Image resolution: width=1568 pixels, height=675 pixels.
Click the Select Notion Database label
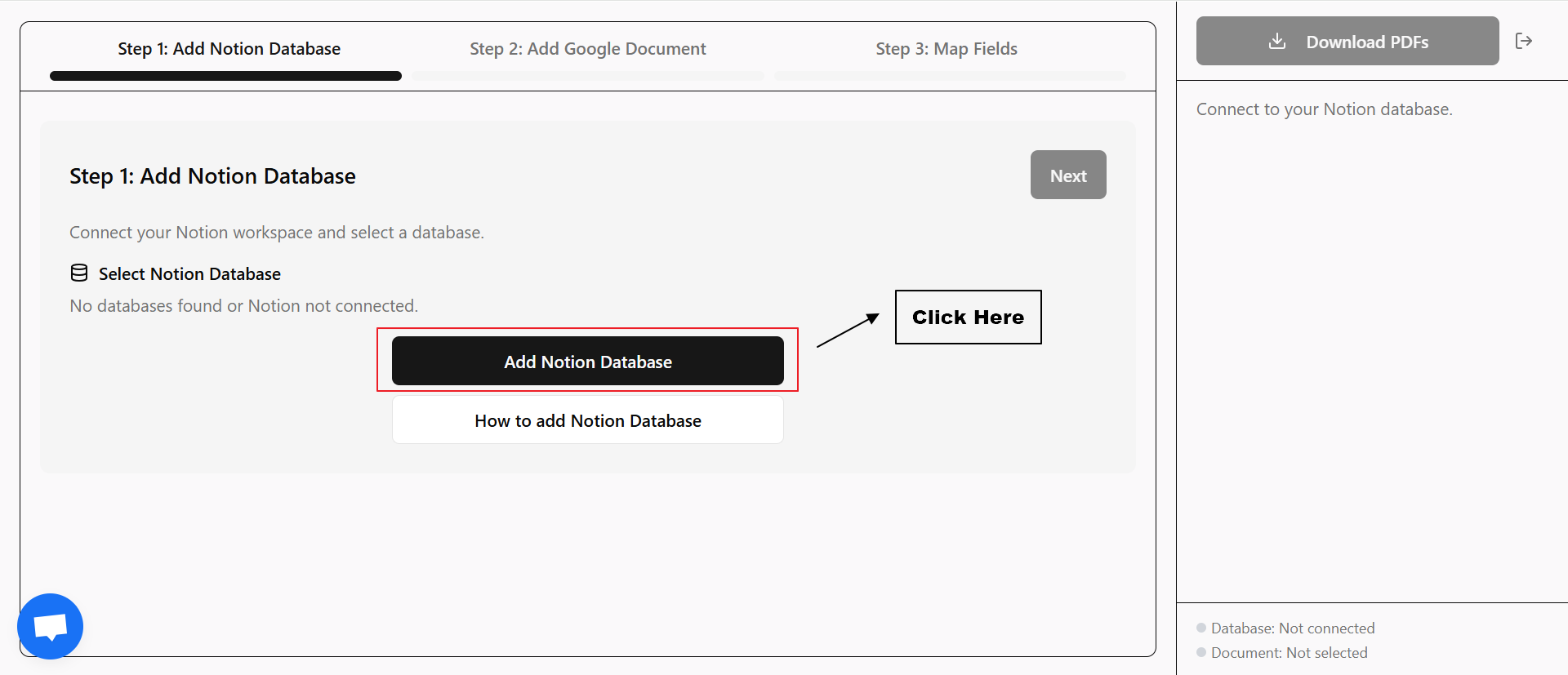click(x=189, y=274)
